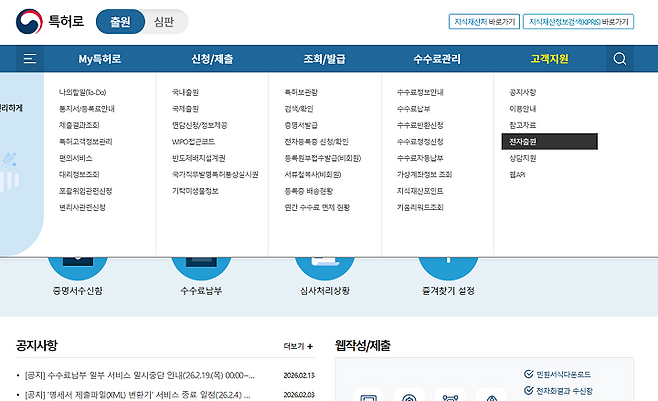The image size is (658, 401).
Task: Select 가상계좌정보 조회 submenu item
Action: pos(424,174)
